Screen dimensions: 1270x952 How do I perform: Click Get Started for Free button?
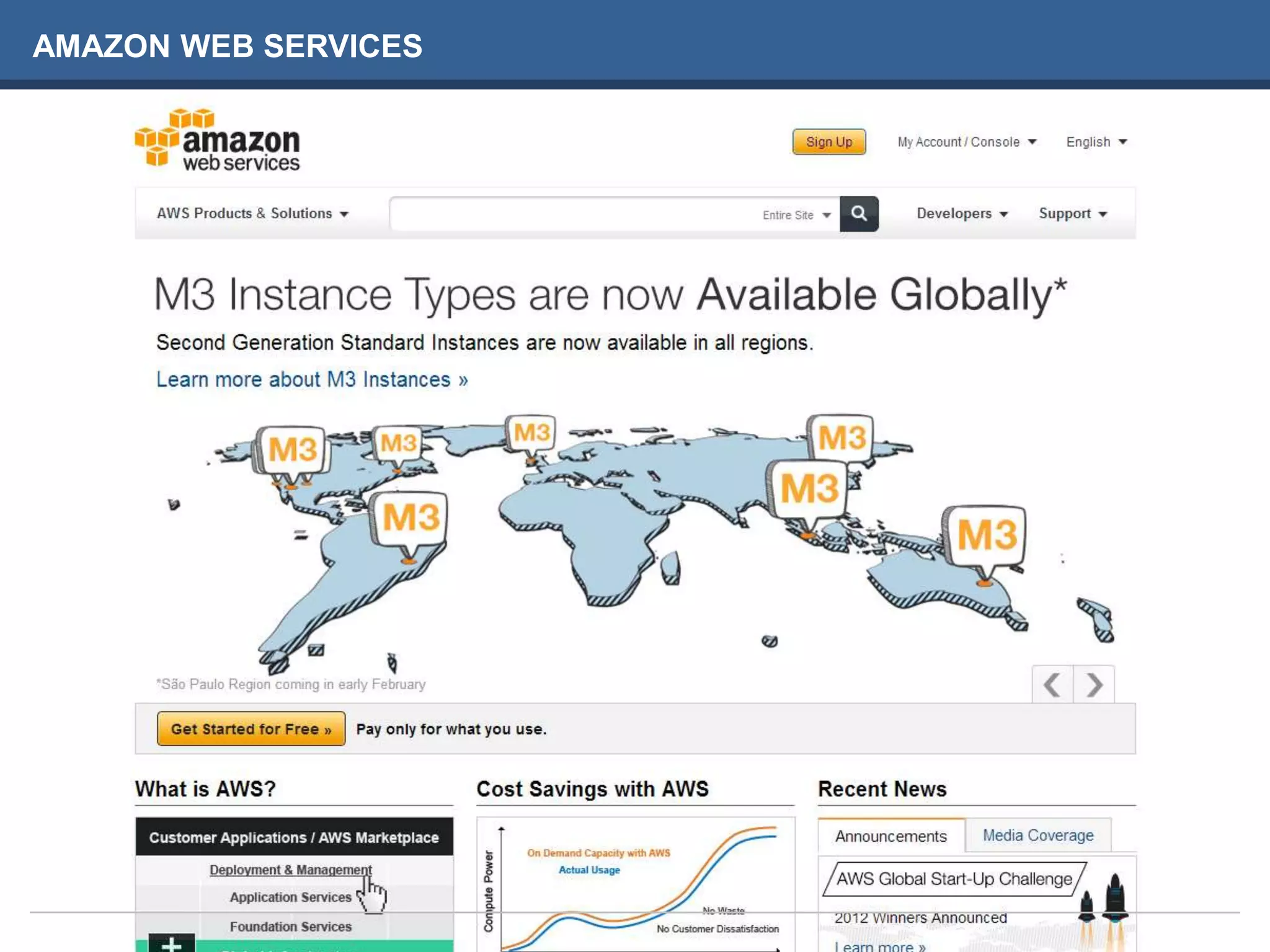click(251, 729)
